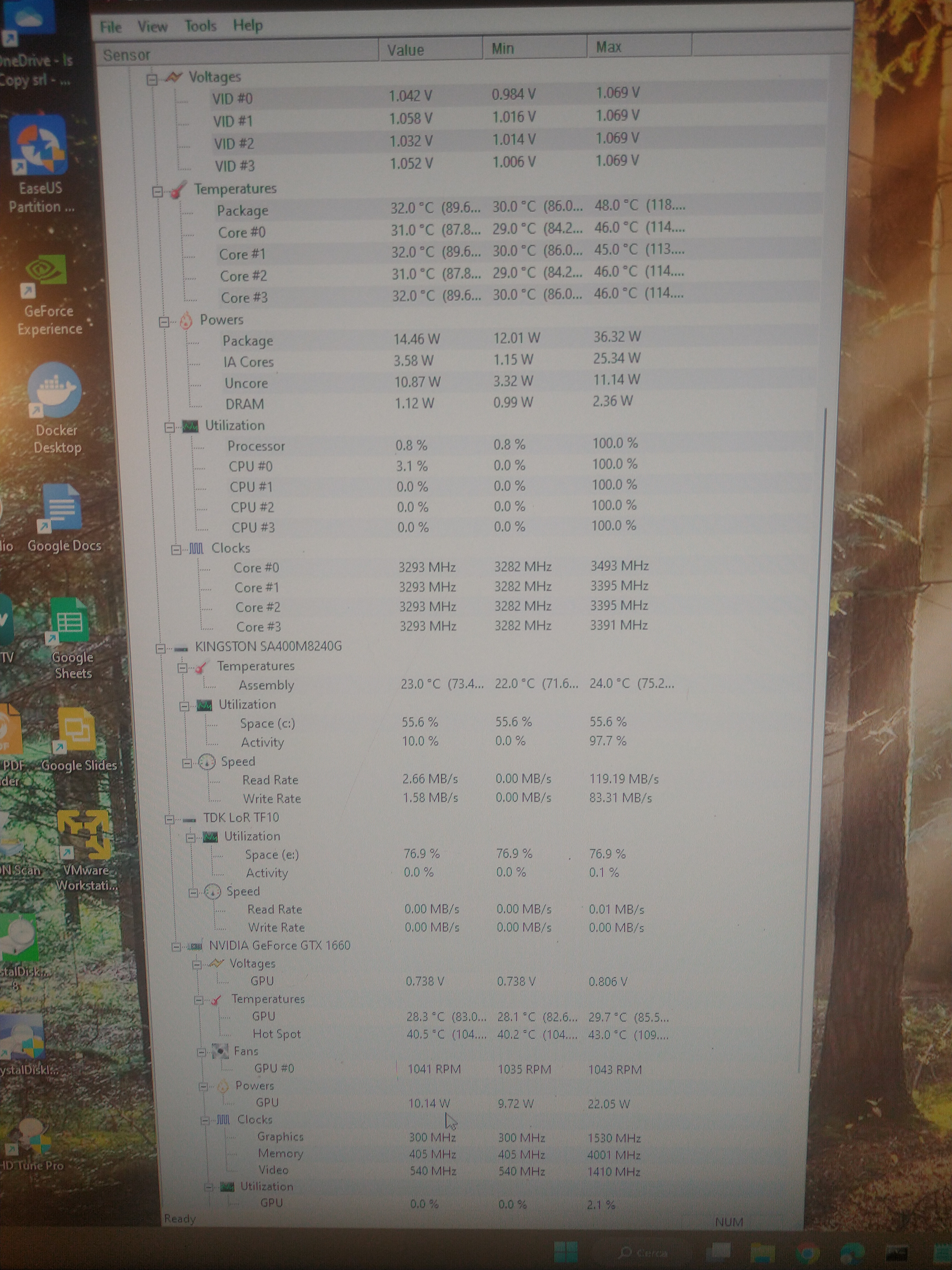Collapse the GPU Clocks node above Graphics
Viewport: 952px width, 1270px height.
(205, 1120)
